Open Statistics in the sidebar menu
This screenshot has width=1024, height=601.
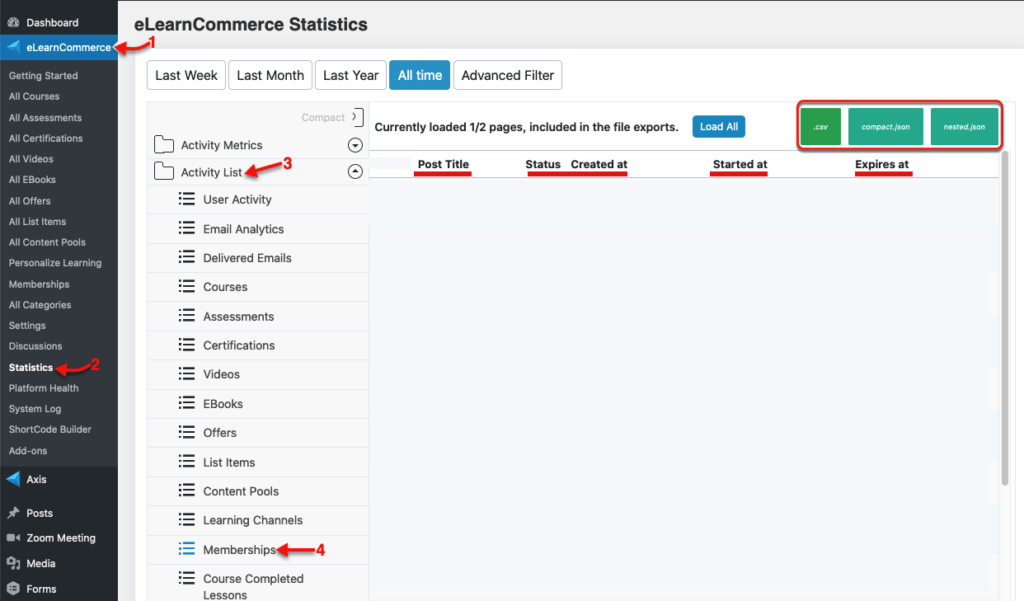pos(31,367)
